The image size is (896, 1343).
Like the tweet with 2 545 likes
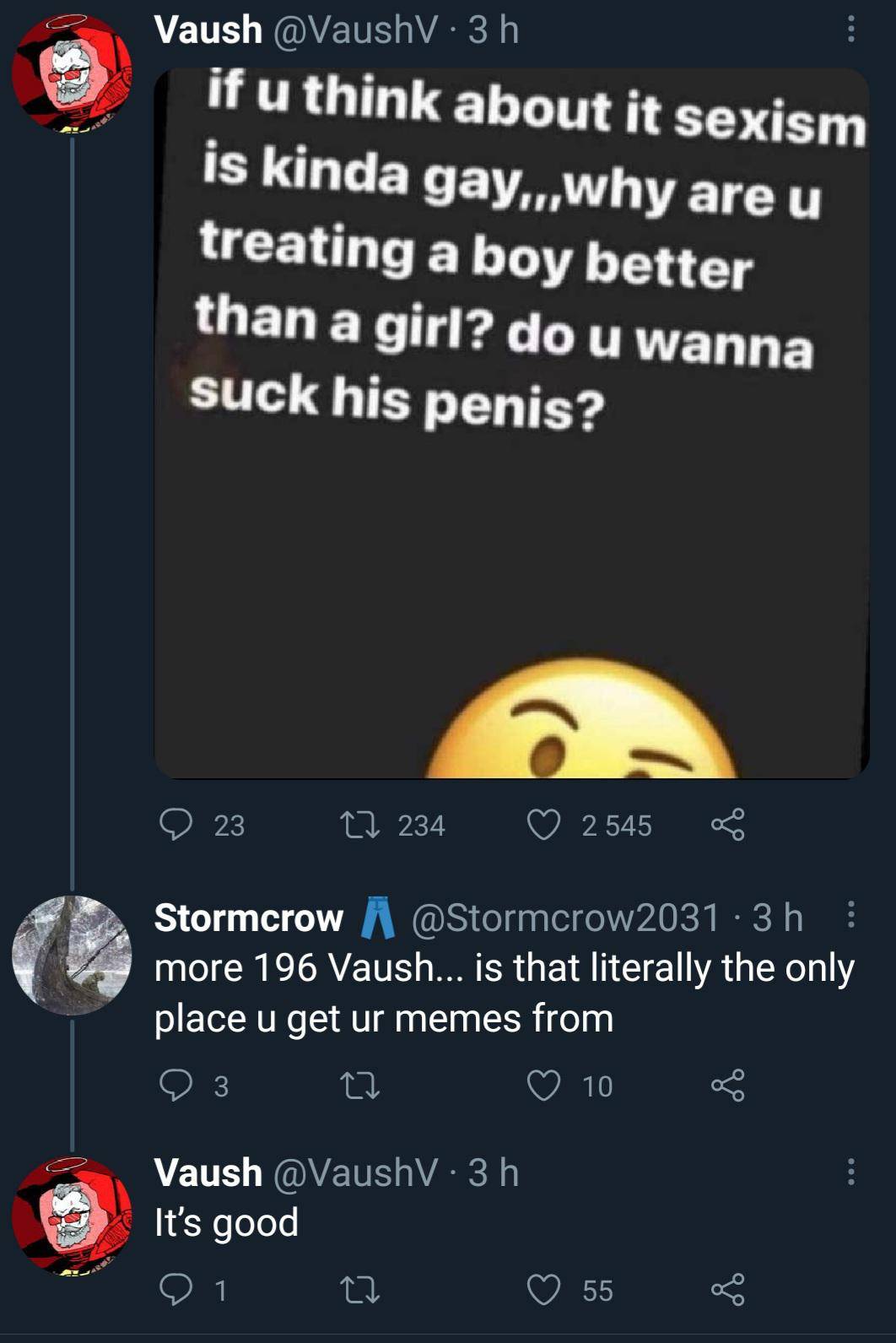click(544, 825)
